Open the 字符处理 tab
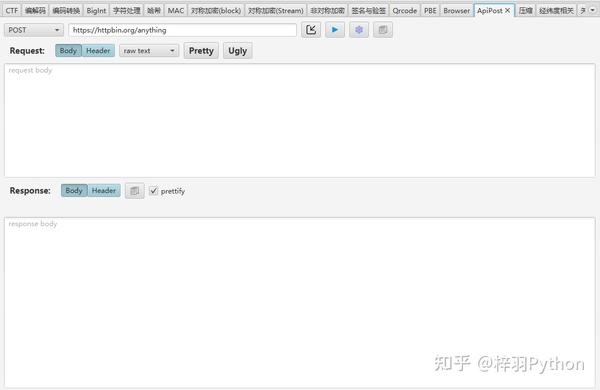 tap(127, 11)
